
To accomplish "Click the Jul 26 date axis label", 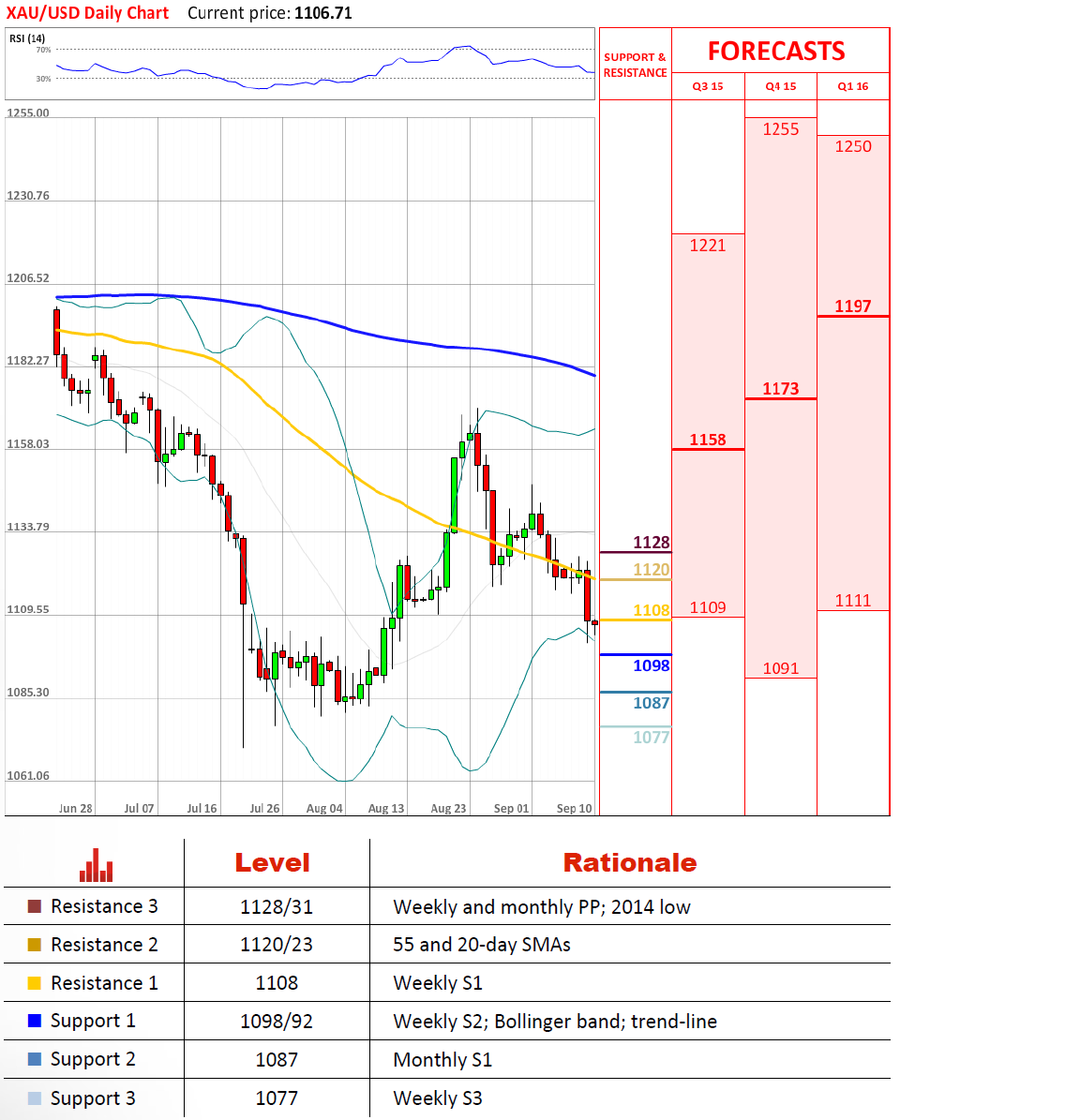I will 264,809.
